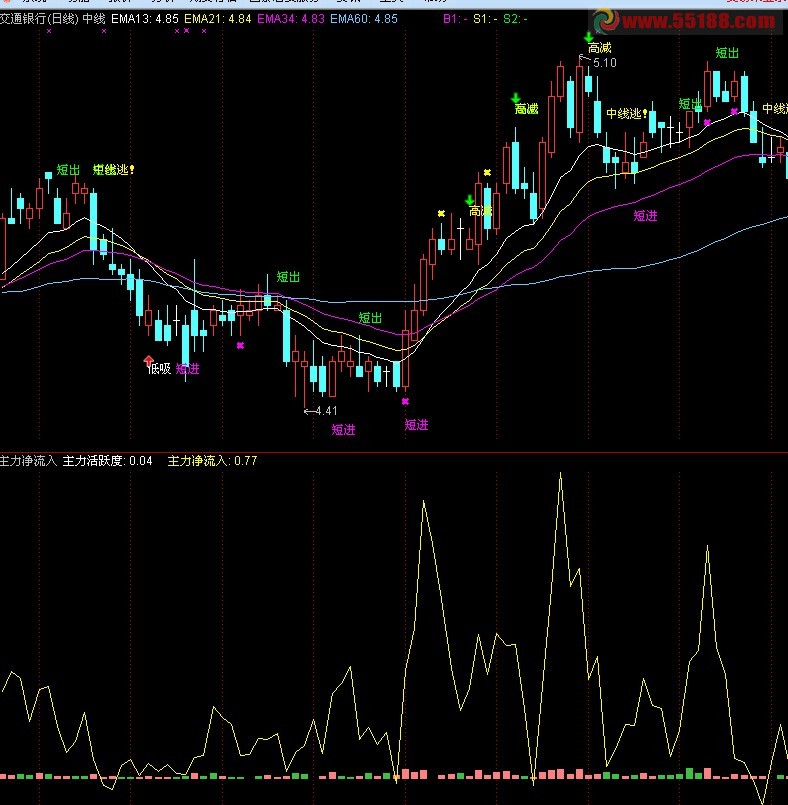Click the 高减 label beside the 5.10 price

coord(600,48)
